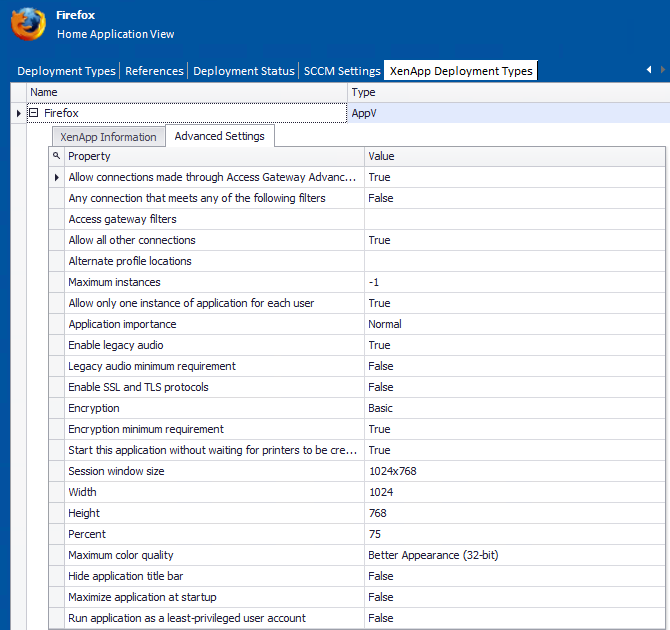Open the References tab
This screenshot has width=670, height=630.
[154, 71]
